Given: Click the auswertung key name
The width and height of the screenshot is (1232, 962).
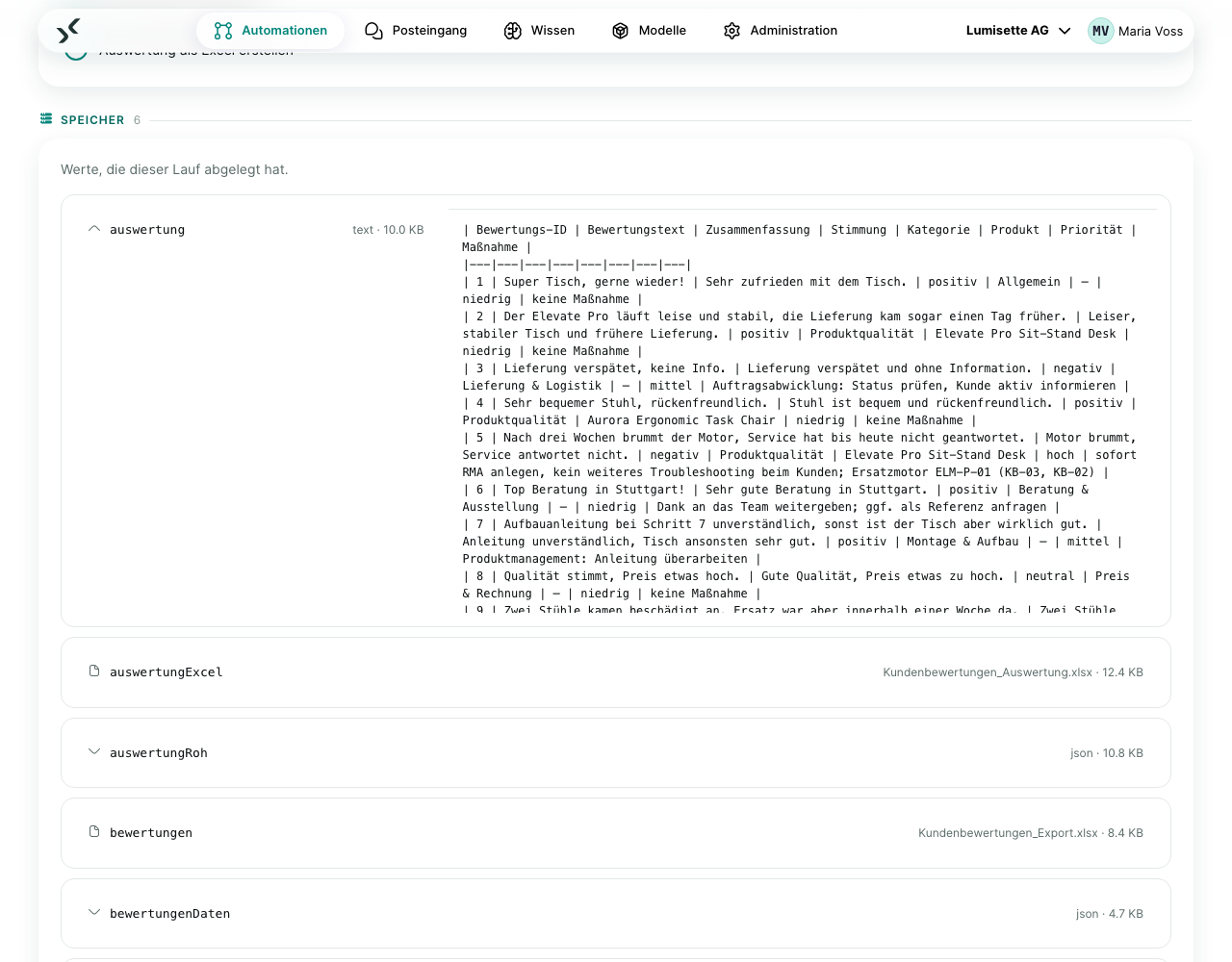Looking at the screenshot, I should [147, 230].
